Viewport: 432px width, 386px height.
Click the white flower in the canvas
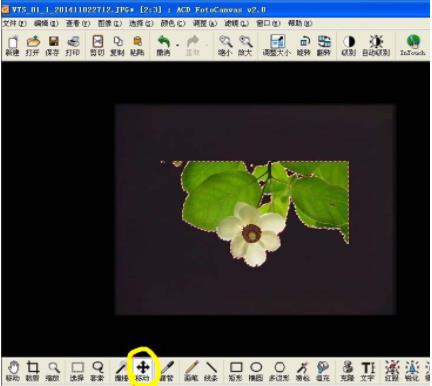pos(252,234)
